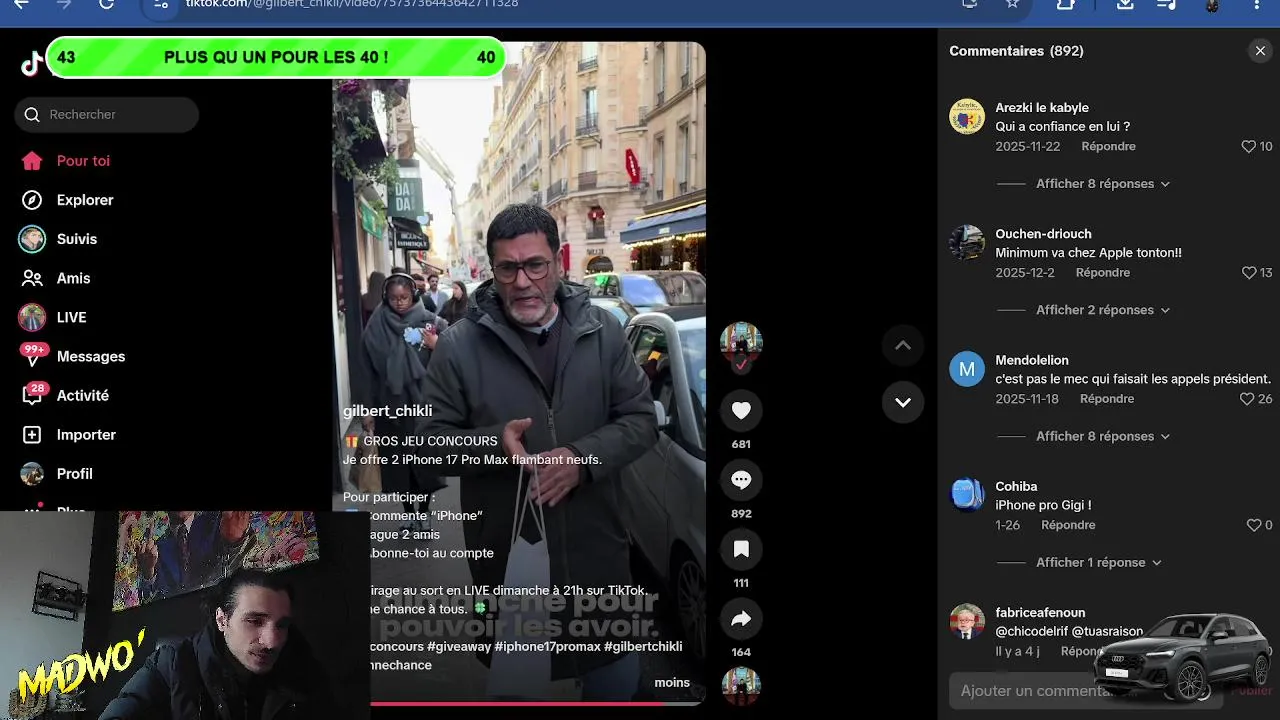Open the browser three-dot menu
Screen dimensions: 1280x720
[x=1256, y=4]
